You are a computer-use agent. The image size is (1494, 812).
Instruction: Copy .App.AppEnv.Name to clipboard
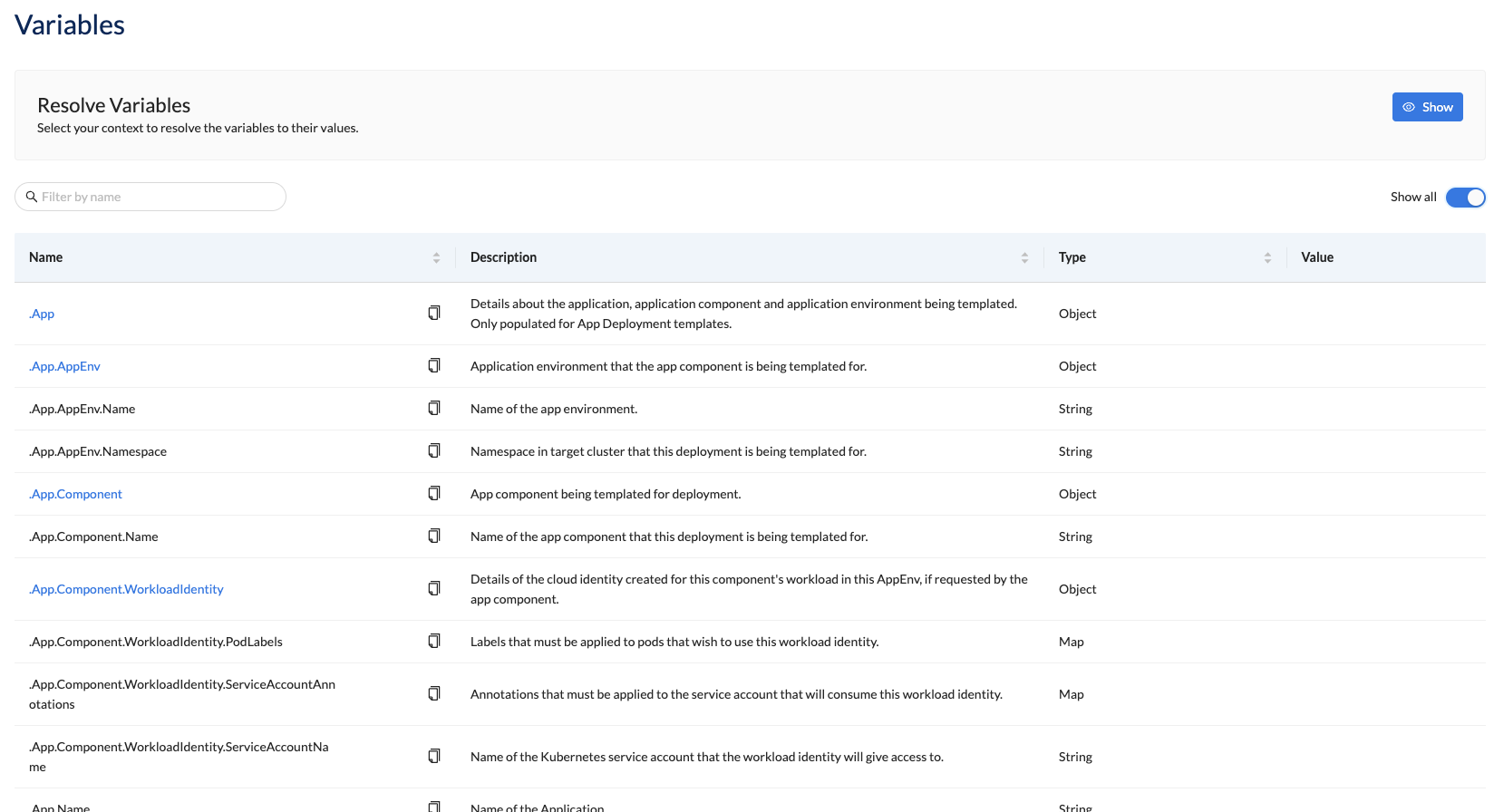pos(434,408)
